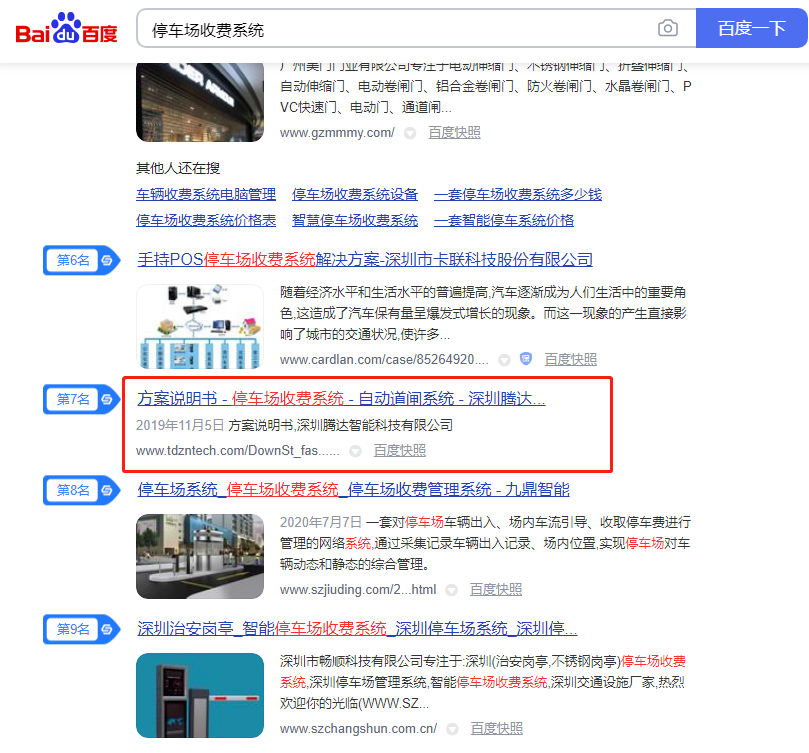
Task: Expand dropdown arrow next to www.gzmmmy.com
Action: (x=410, y=134)
